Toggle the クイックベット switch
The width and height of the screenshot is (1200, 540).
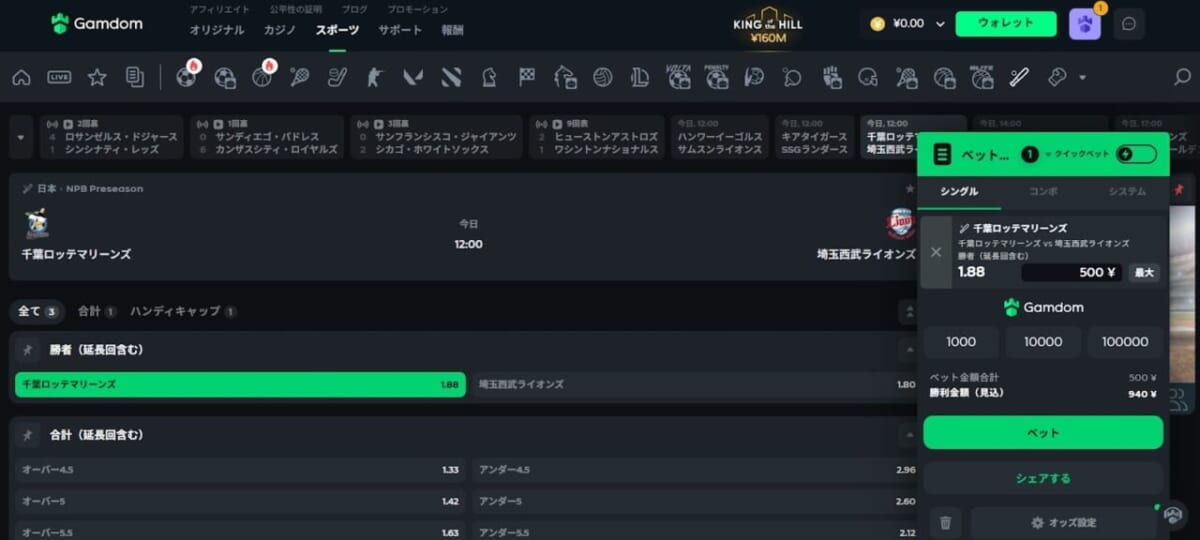pos(1135,154)
